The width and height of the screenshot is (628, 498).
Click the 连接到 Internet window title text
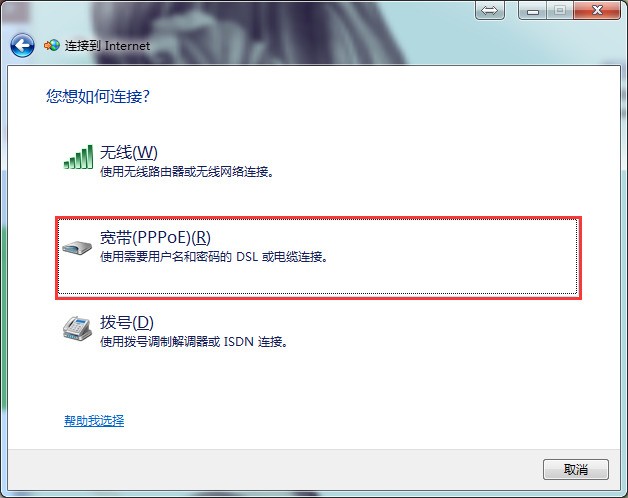coord(107,46)
